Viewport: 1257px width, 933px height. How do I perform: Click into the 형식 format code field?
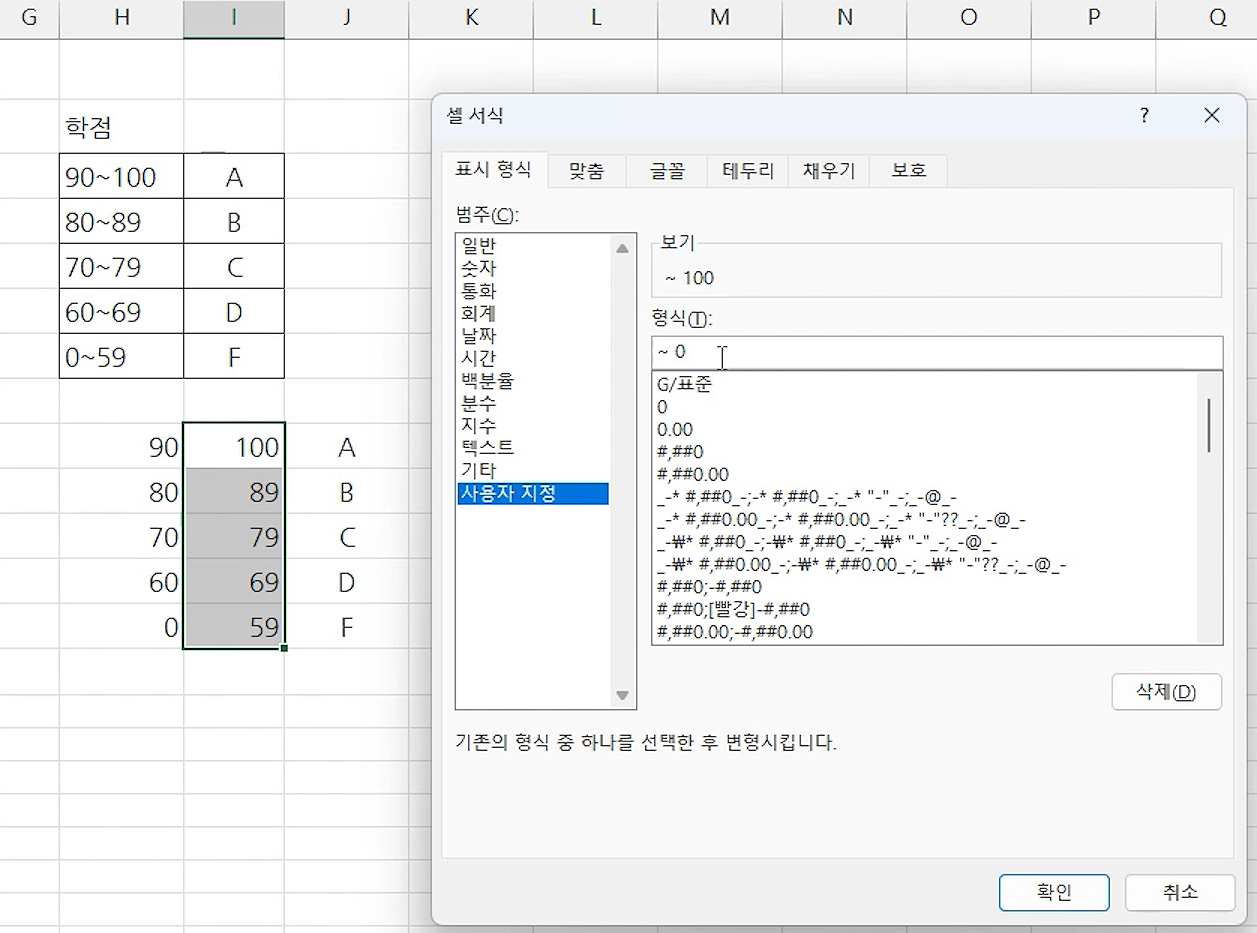[937, 353]
